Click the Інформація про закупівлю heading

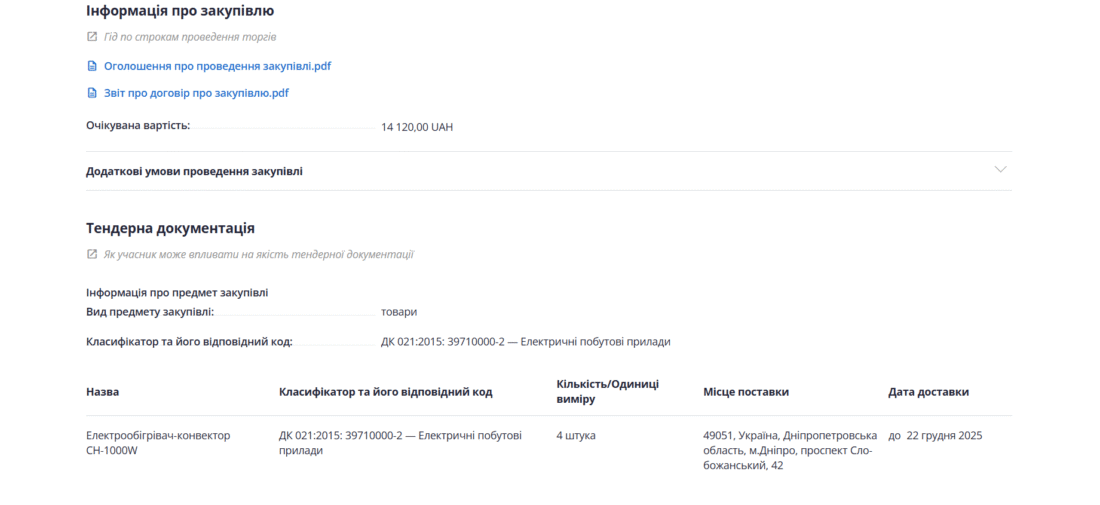(x=180, y=11)
